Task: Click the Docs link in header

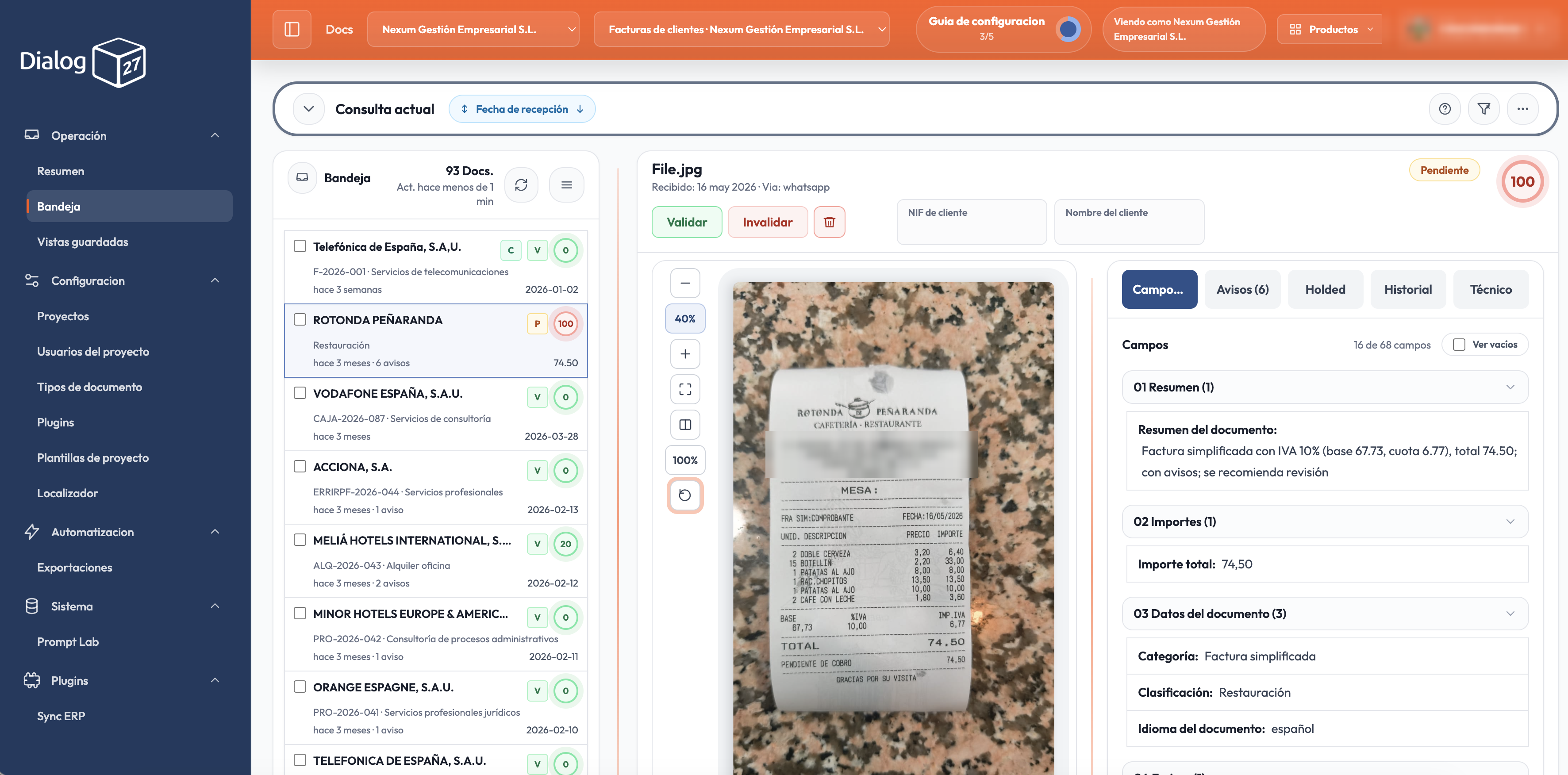Action: (x=339, y=29)
